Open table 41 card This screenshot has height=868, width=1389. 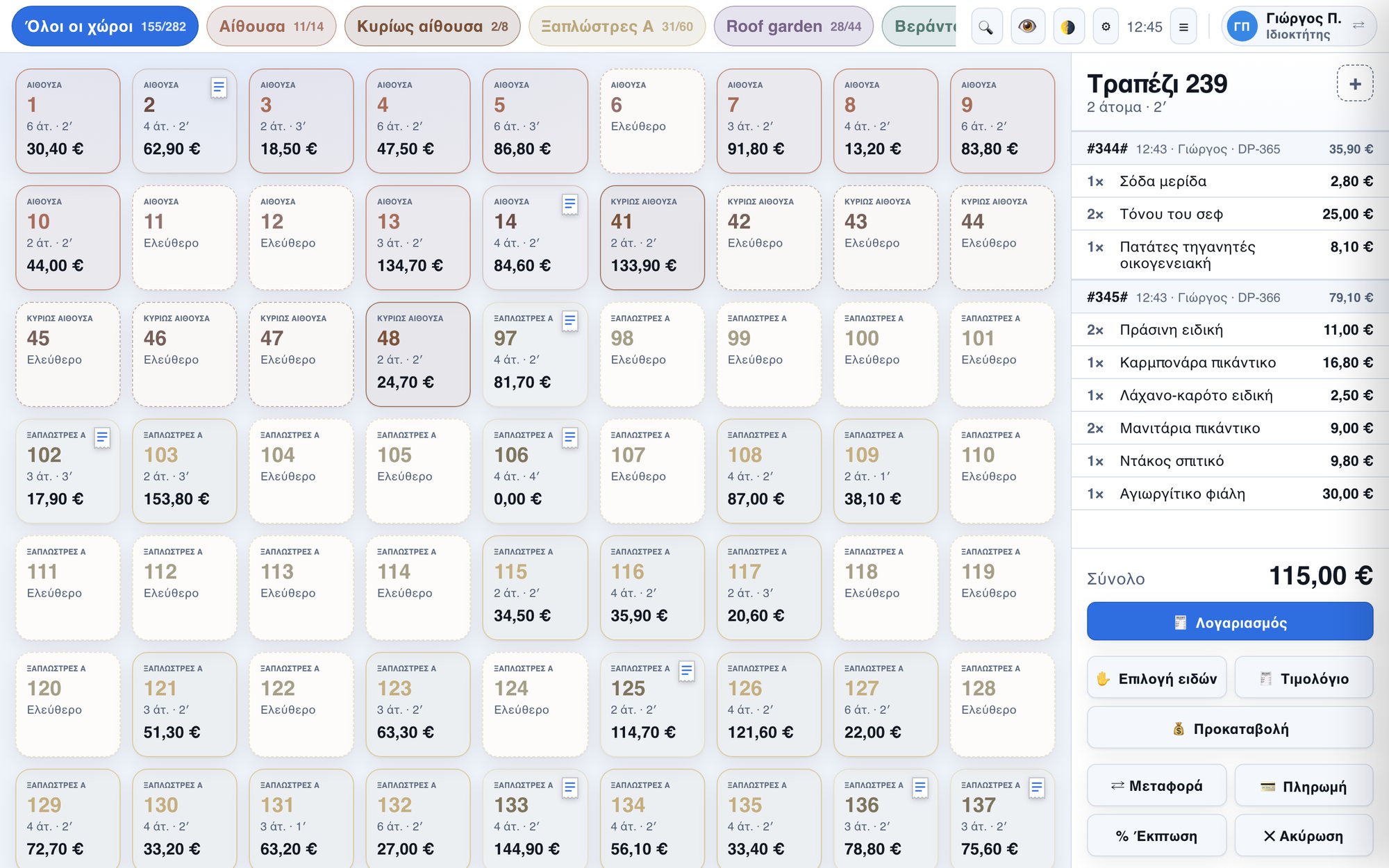click(x=652, y=237)
